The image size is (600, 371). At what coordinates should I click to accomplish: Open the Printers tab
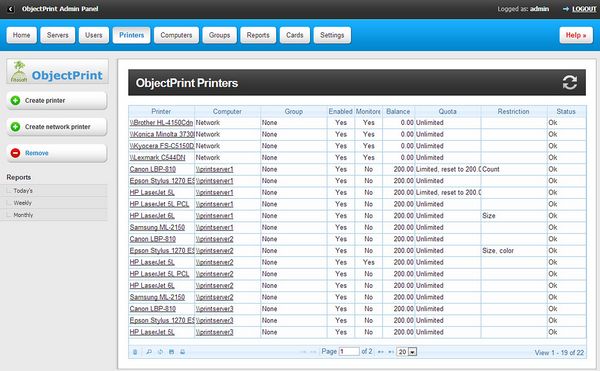[131, 35]
